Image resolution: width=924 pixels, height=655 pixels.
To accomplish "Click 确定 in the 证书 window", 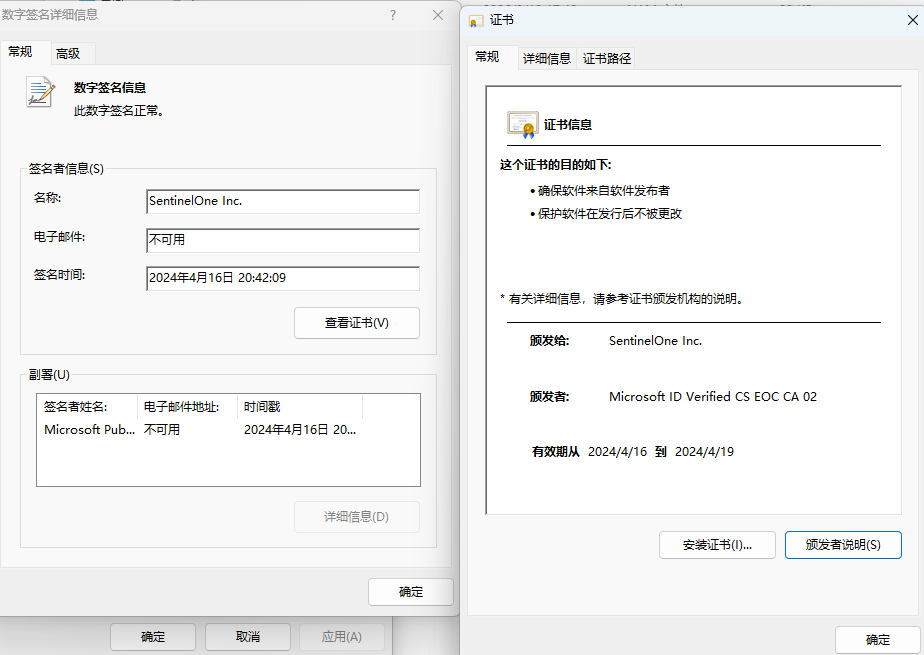I will (x=877, y=640).
